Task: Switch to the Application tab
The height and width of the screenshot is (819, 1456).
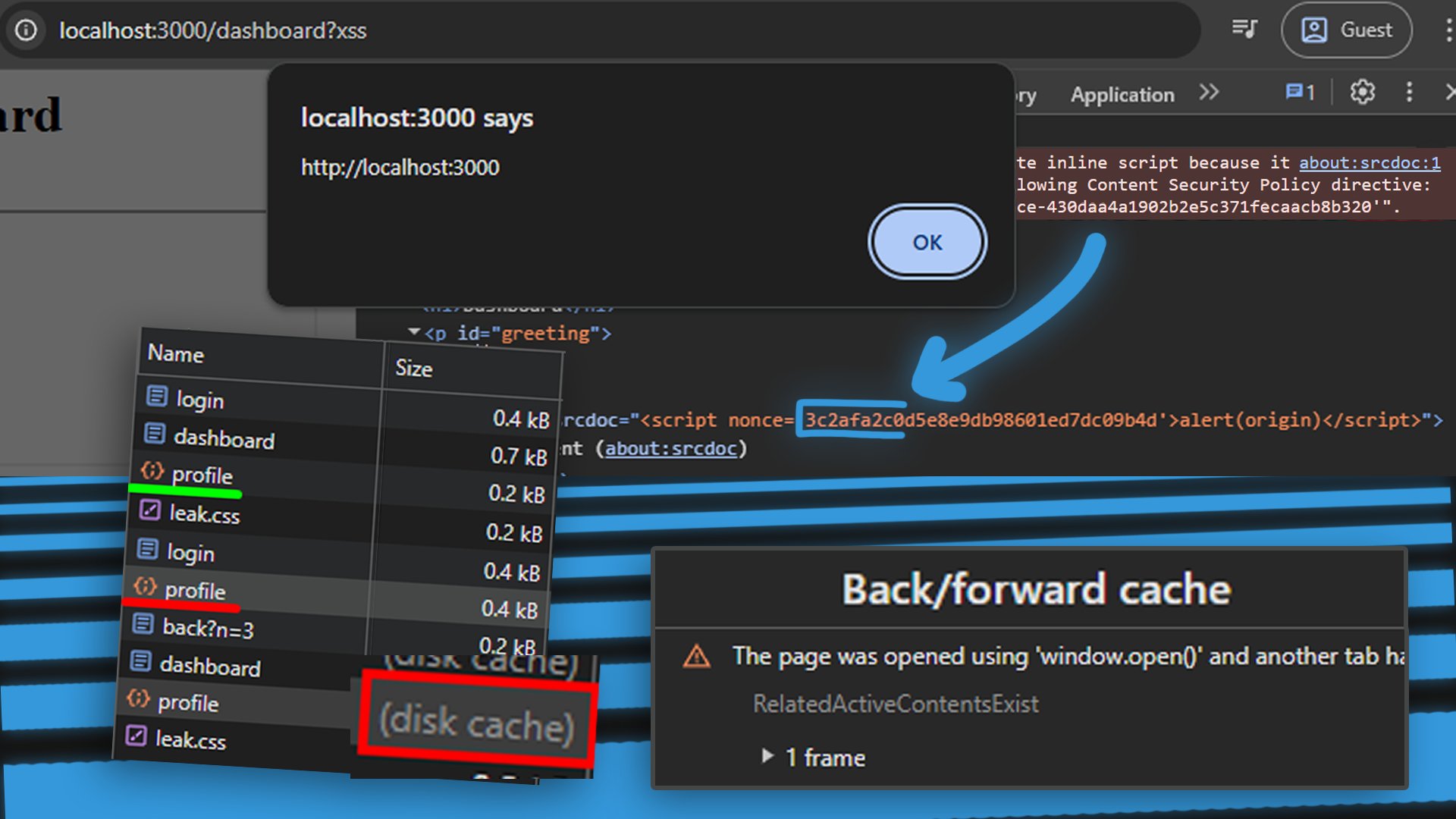Action: click(1122, 95)
